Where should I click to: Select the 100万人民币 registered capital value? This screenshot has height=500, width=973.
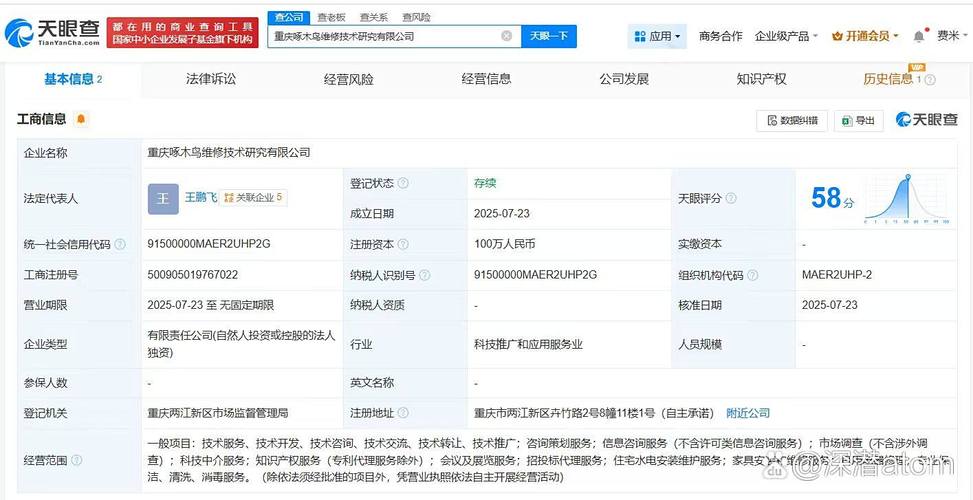coord(504,244)
